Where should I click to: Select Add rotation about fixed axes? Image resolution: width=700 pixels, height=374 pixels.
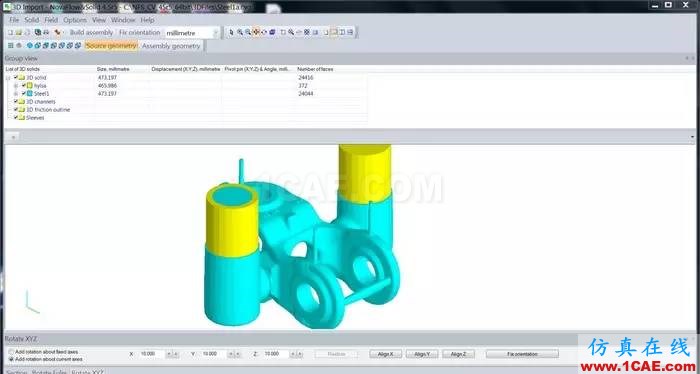(x=11, y=352)
